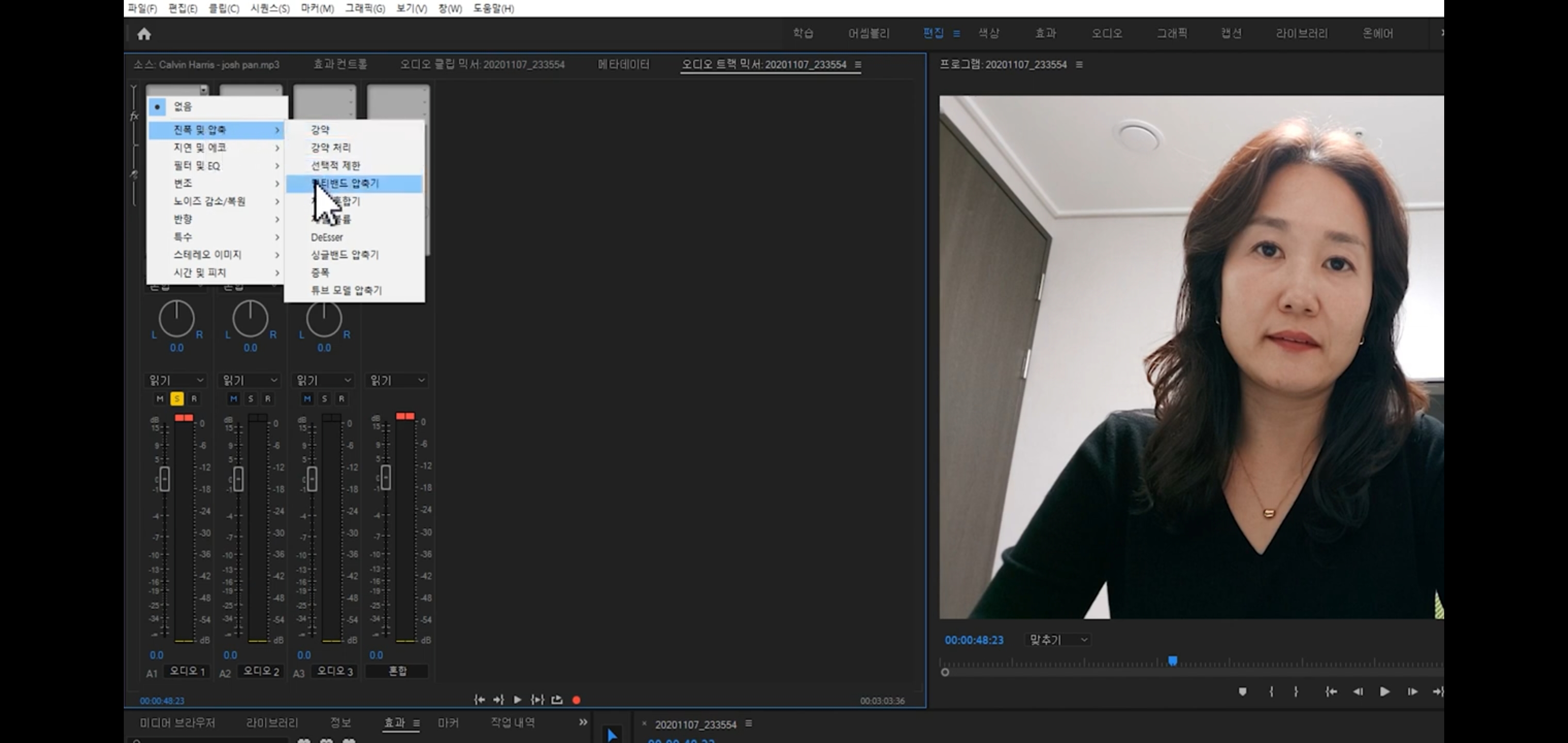The image size is (1568, 743).
Task: Mute the 오디오 2 track
Action: point(233,398)
